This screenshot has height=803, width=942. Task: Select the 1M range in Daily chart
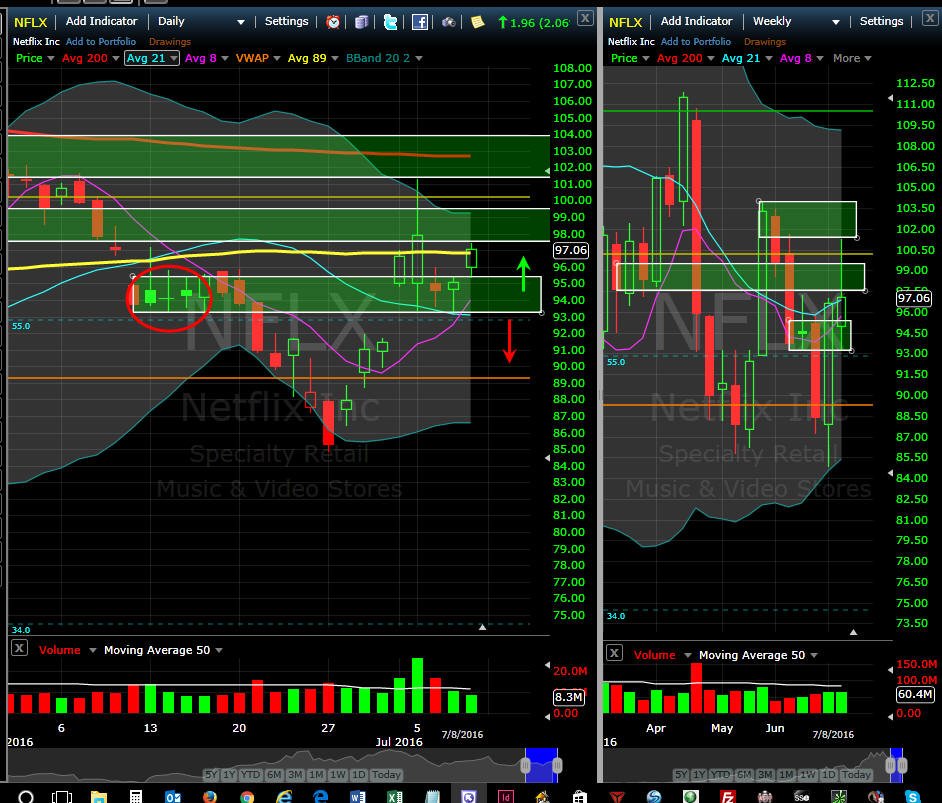click(316, 775)
